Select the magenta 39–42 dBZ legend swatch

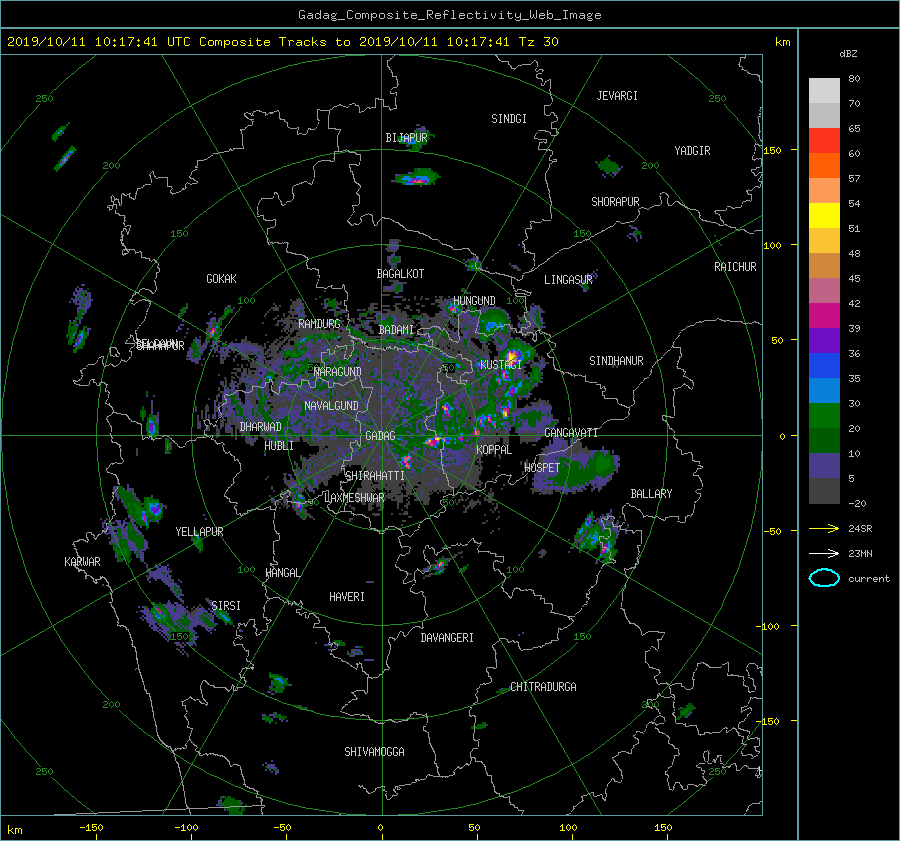[x=824, y=316]
